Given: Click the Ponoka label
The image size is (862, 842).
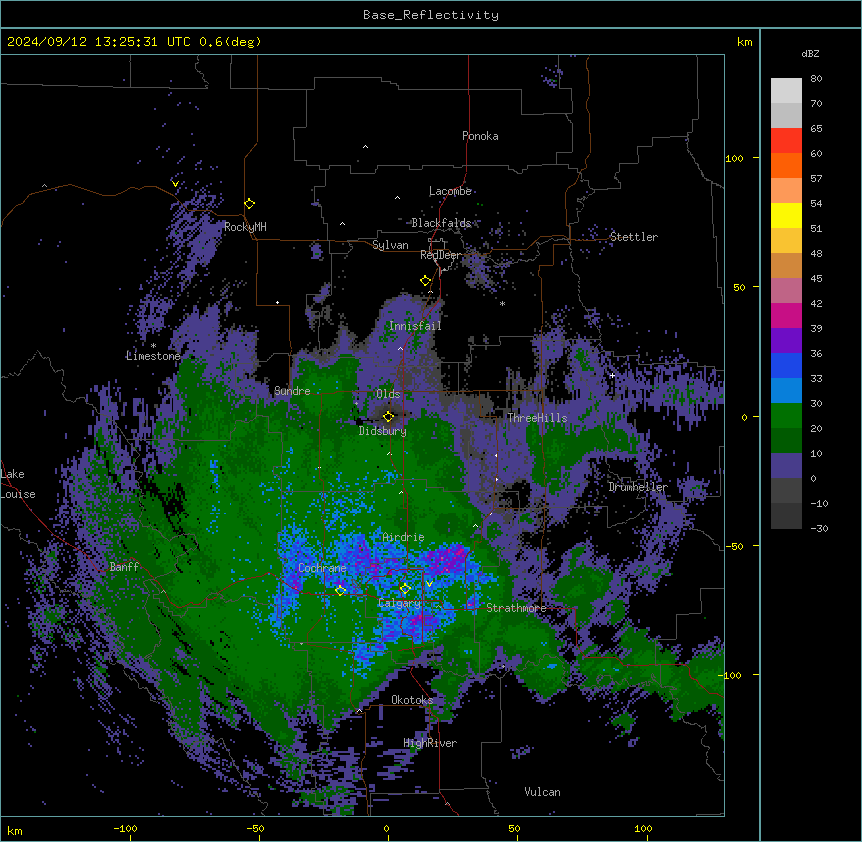Looking at the screenshot, I should (x=480, y=136).
